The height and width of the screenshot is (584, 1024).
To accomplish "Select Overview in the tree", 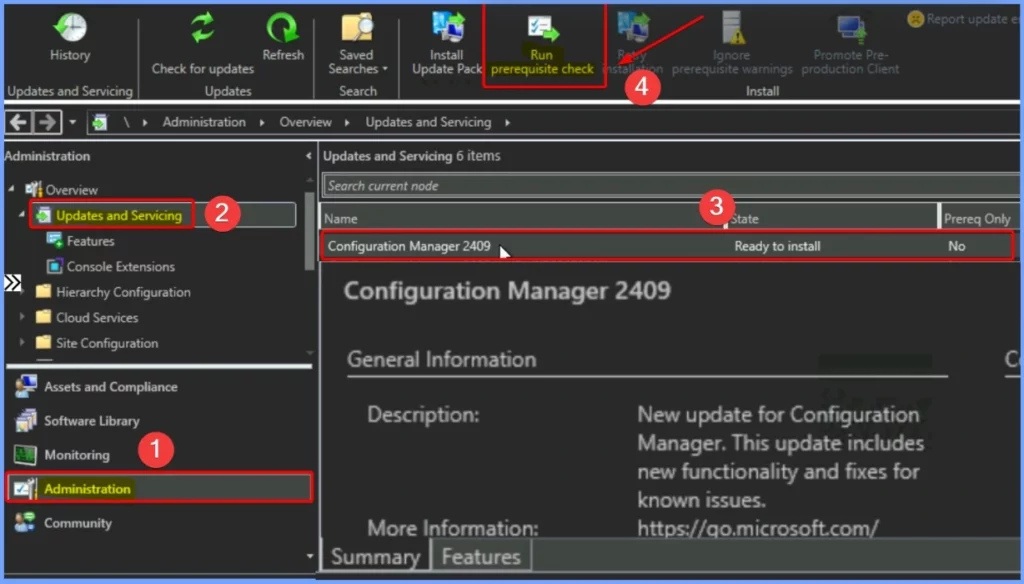I will (x=71, y=190).
